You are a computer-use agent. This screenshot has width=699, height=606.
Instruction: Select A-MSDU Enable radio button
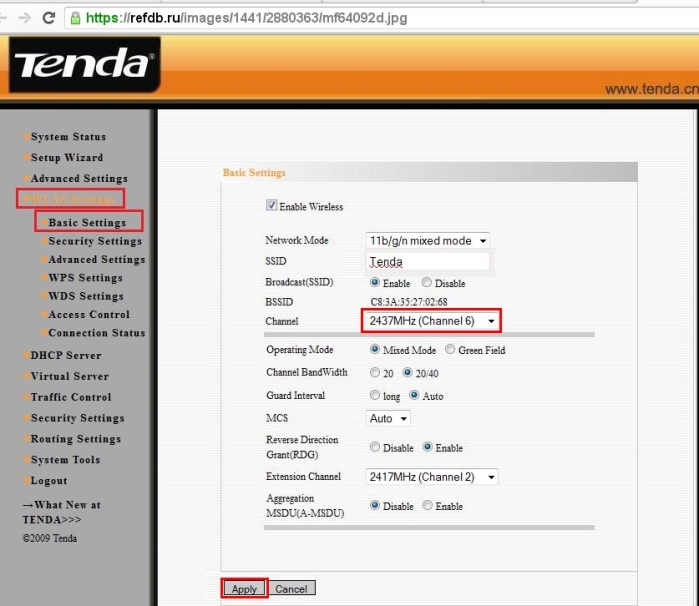point(427,505)
